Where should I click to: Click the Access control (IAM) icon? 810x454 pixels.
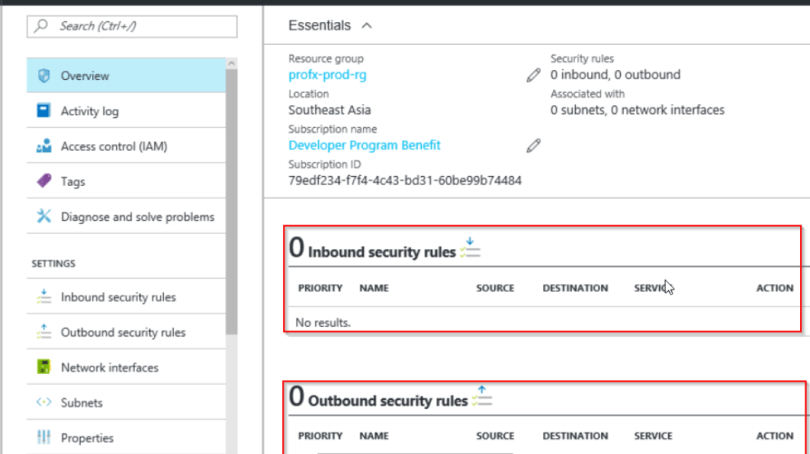click(x=43, y=147)
